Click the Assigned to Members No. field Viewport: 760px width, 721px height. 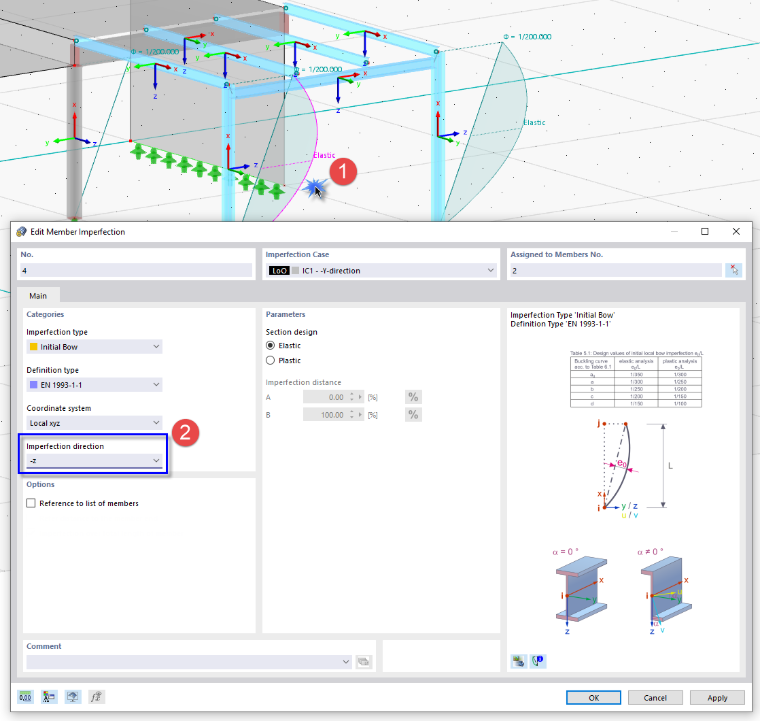(616, 270)
